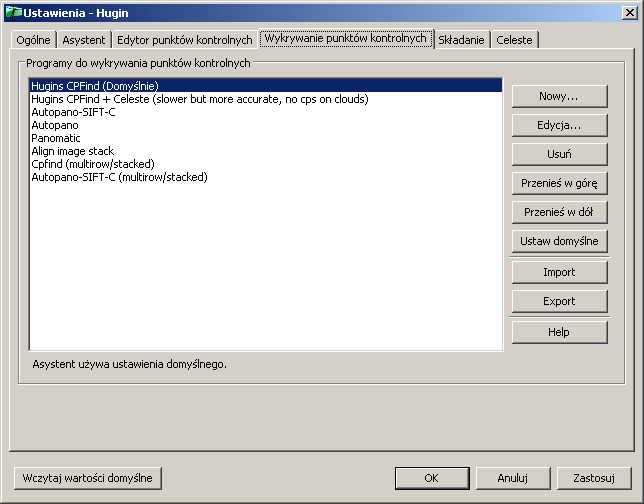The width and height of the screenshot is (644, 504).
Task: Select Align image stack entry
Action: point(72,151)
